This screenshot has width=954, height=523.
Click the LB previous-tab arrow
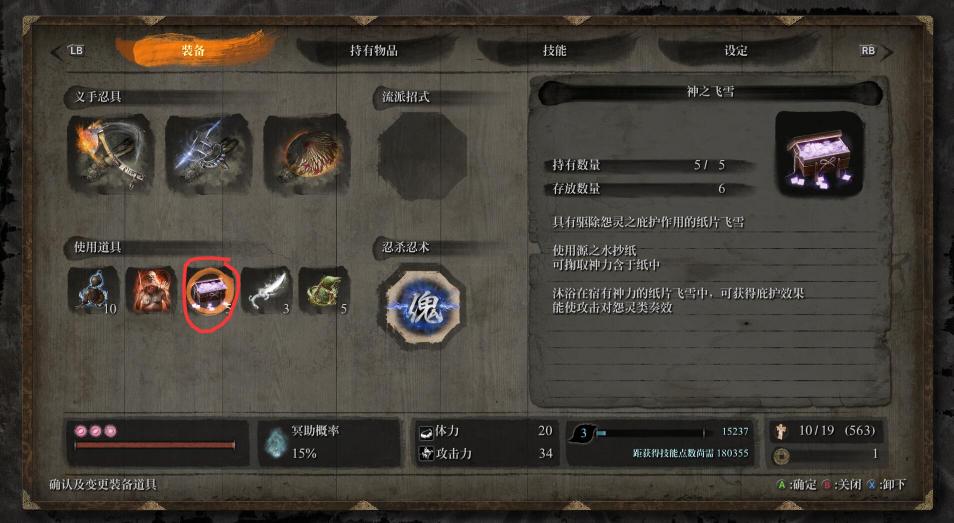pos(68,51)
